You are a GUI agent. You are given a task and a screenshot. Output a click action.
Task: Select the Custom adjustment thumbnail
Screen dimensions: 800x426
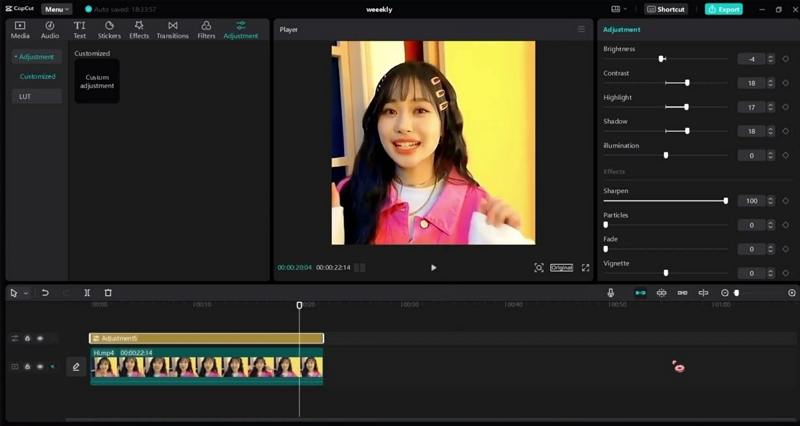coord(97,81)
